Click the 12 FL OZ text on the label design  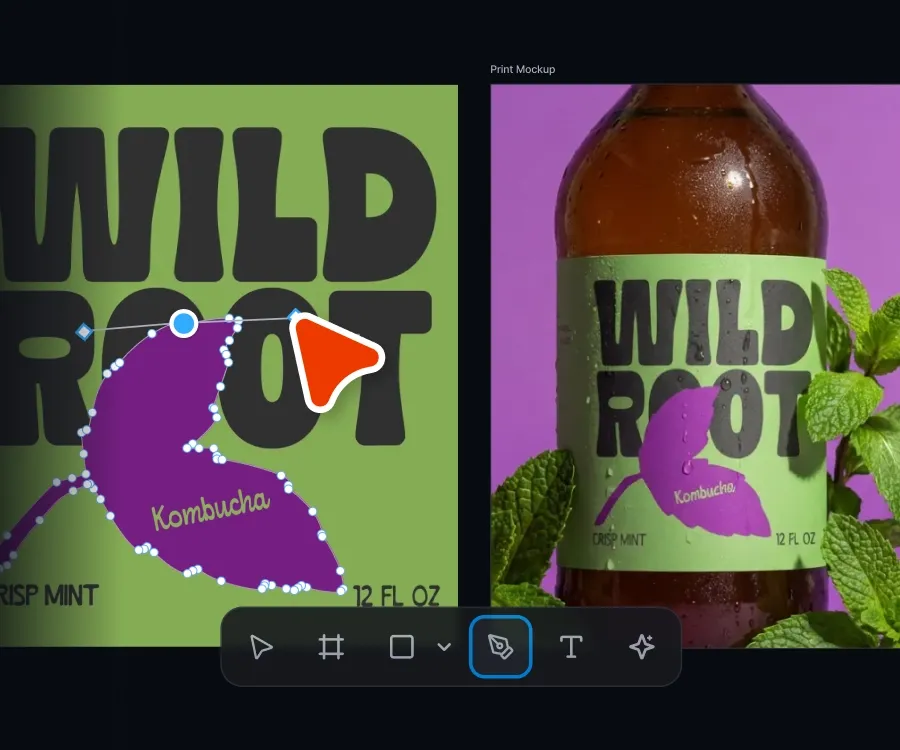pyautogui.click(x=397, y=596)
